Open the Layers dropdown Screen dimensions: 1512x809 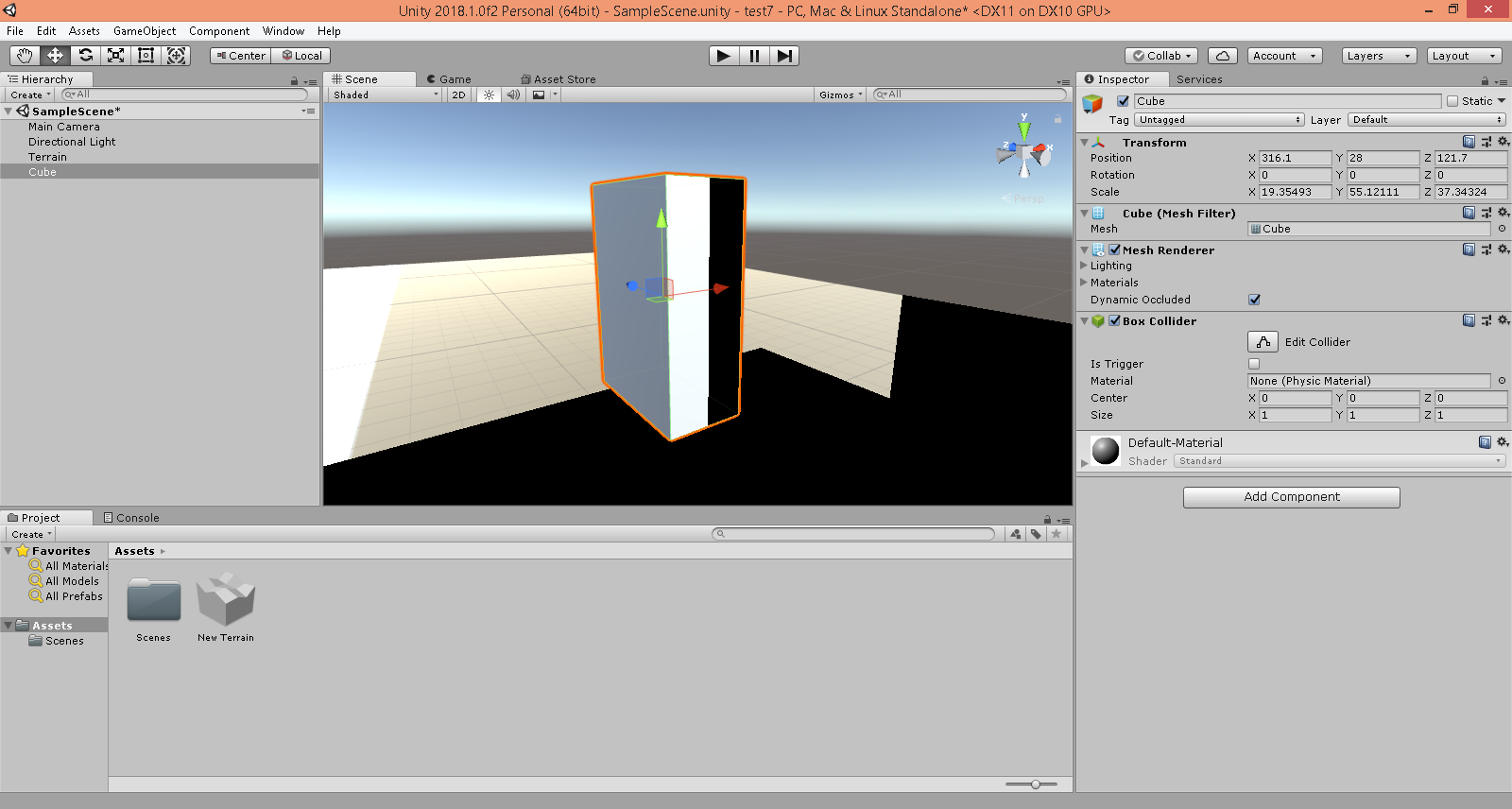pyautogui.click(x=1379, y=56)
